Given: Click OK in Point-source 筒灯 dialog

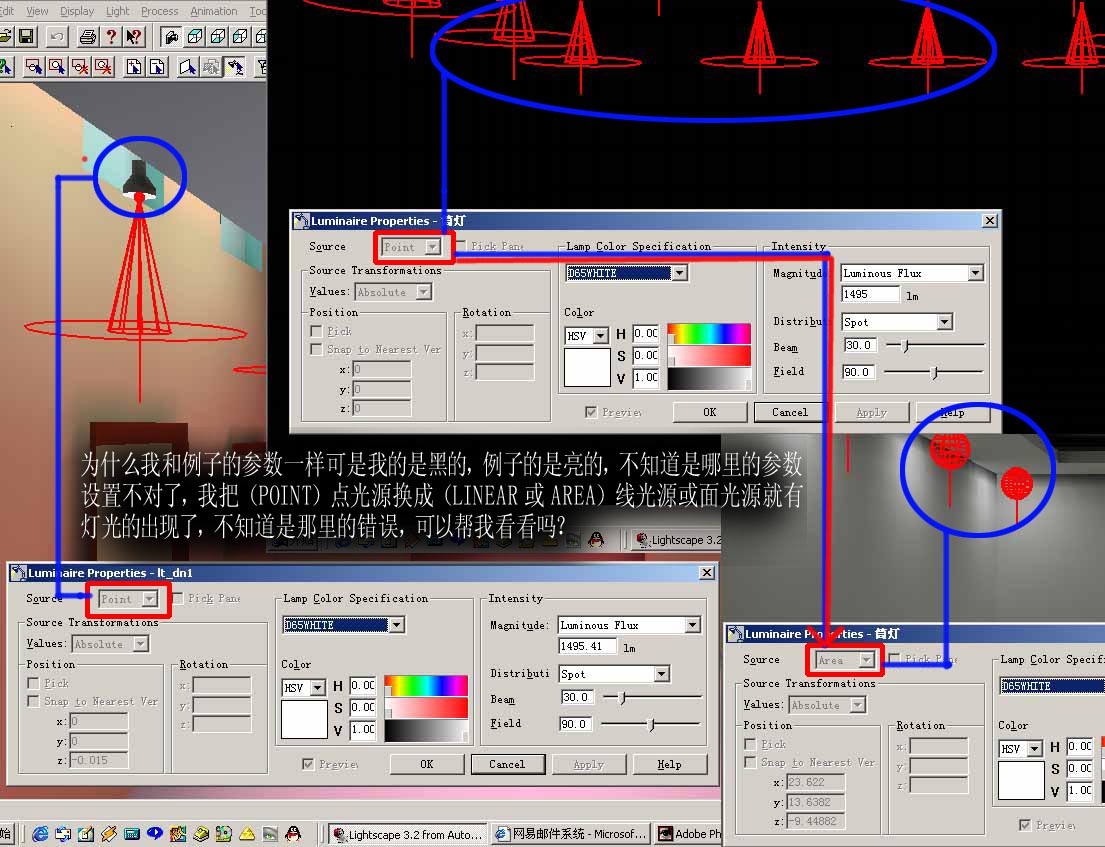Looking at the screenshot, I should point(710,412).
